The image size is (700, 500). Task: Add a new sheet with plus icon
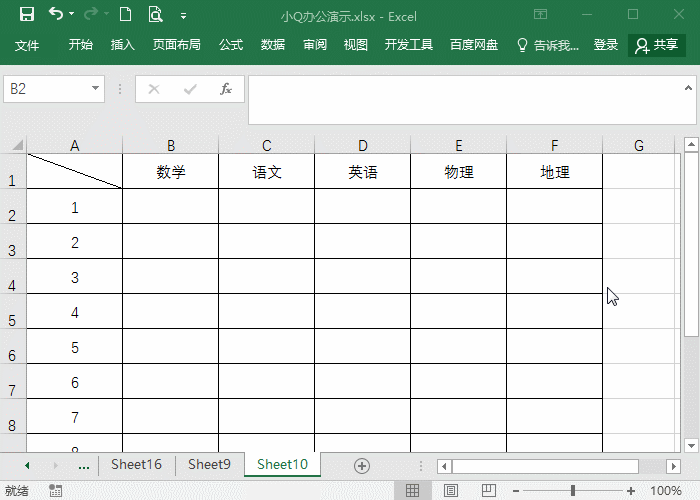click(362, 466)
